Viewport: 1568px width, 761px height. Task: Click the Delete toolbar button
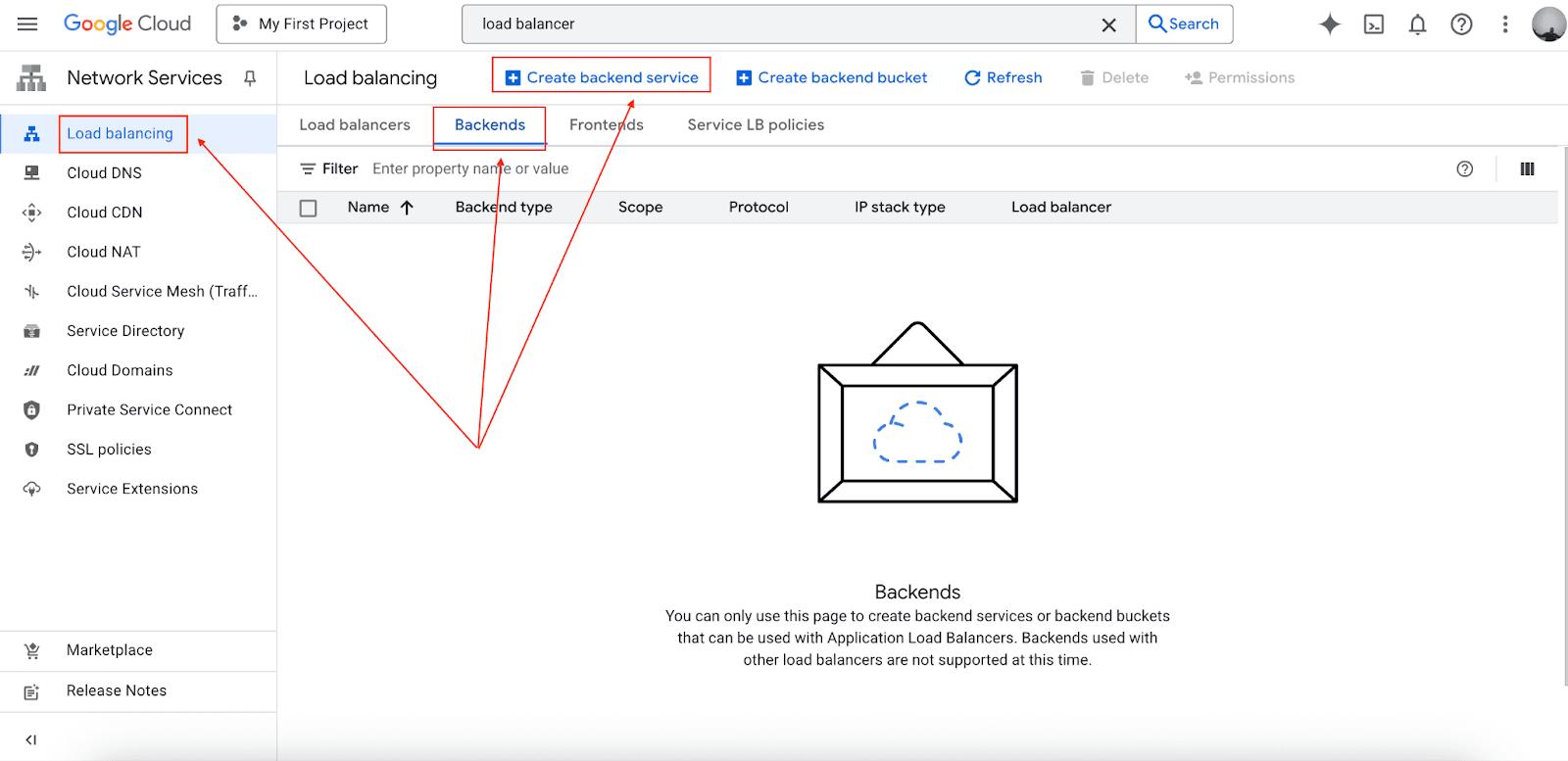tap(1113, 77)
